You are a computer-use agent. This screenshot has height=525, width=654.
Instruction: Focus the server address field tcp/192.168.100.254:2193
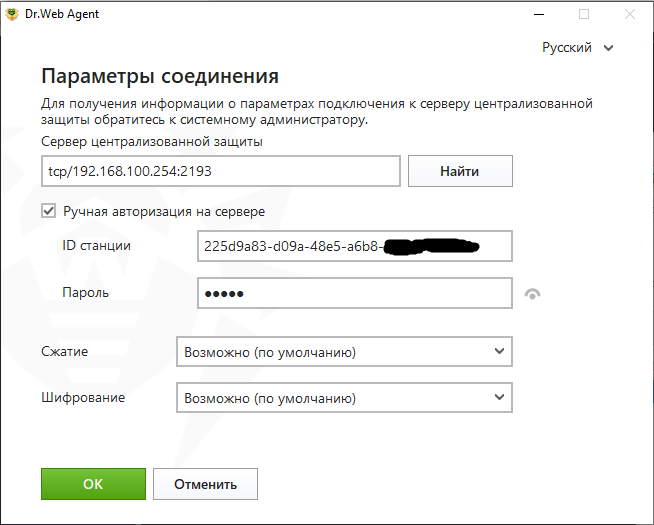pos(221,171)
